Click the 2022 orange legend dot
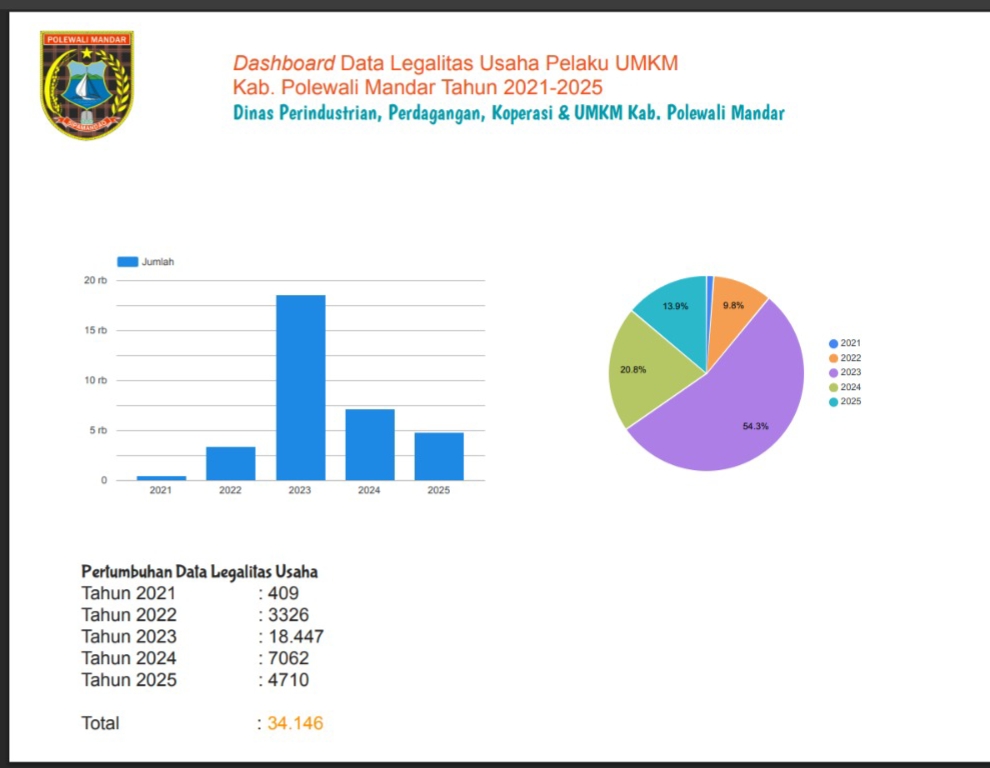This screenshot has width=990, height=768. [833, 358]
